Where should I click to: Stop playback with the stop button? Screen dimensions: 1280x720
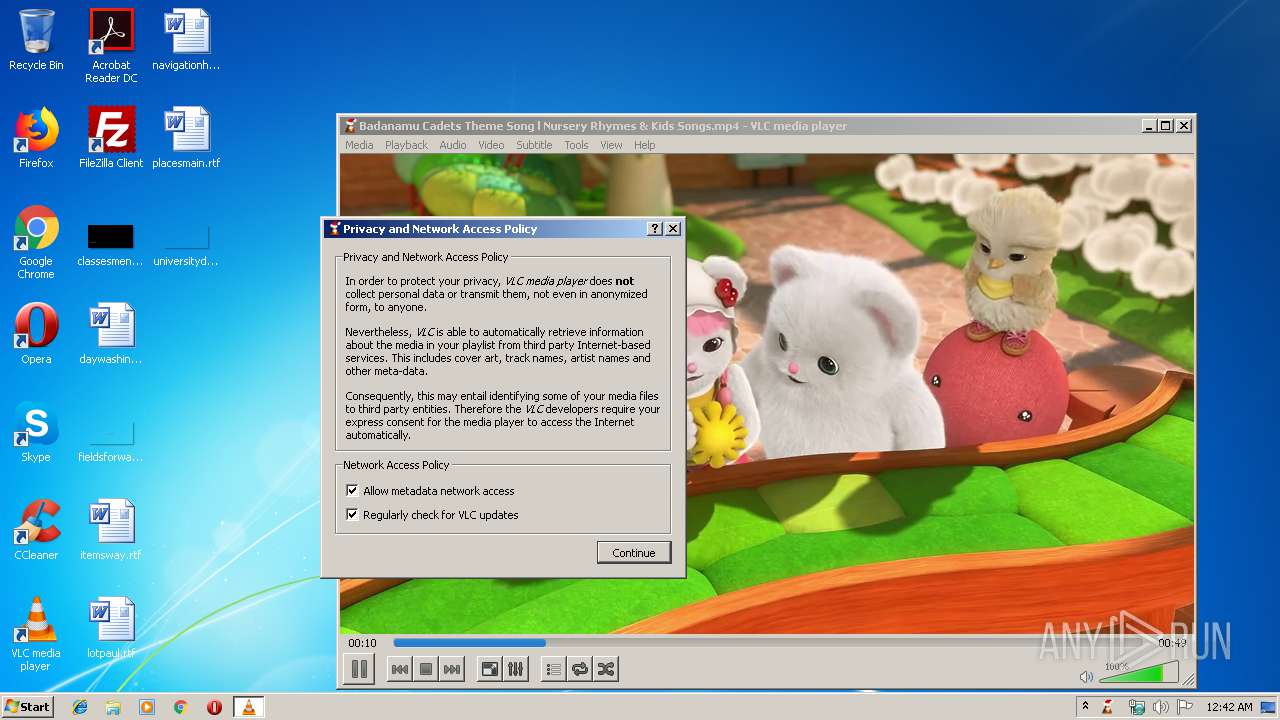point(426,669)
